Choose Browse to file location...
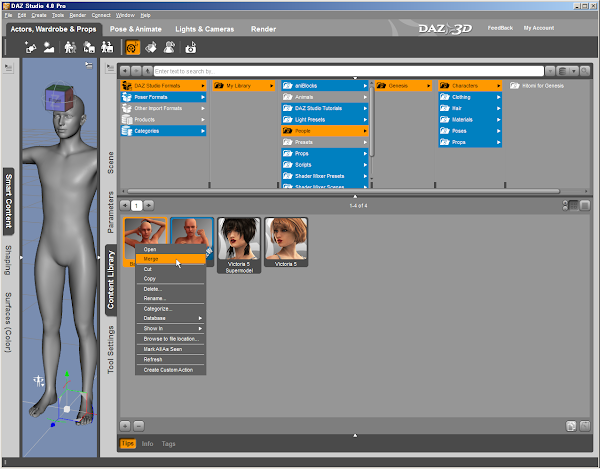The image size is (600, 469). 170,339
